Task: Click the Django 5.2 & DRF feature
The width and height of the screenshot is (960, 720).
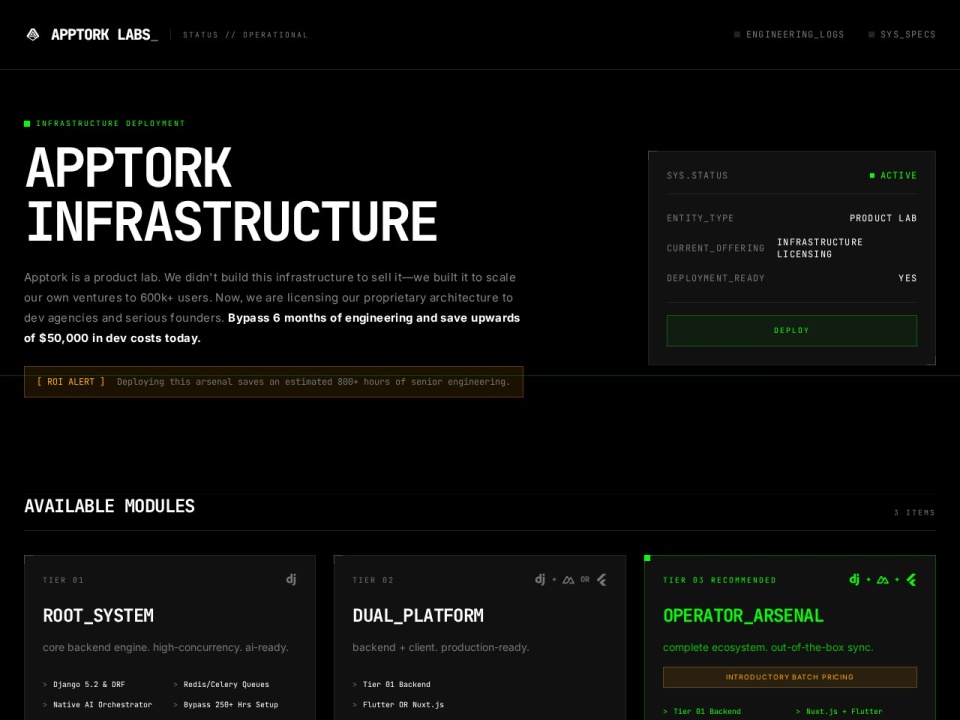Action: [89, 684]
